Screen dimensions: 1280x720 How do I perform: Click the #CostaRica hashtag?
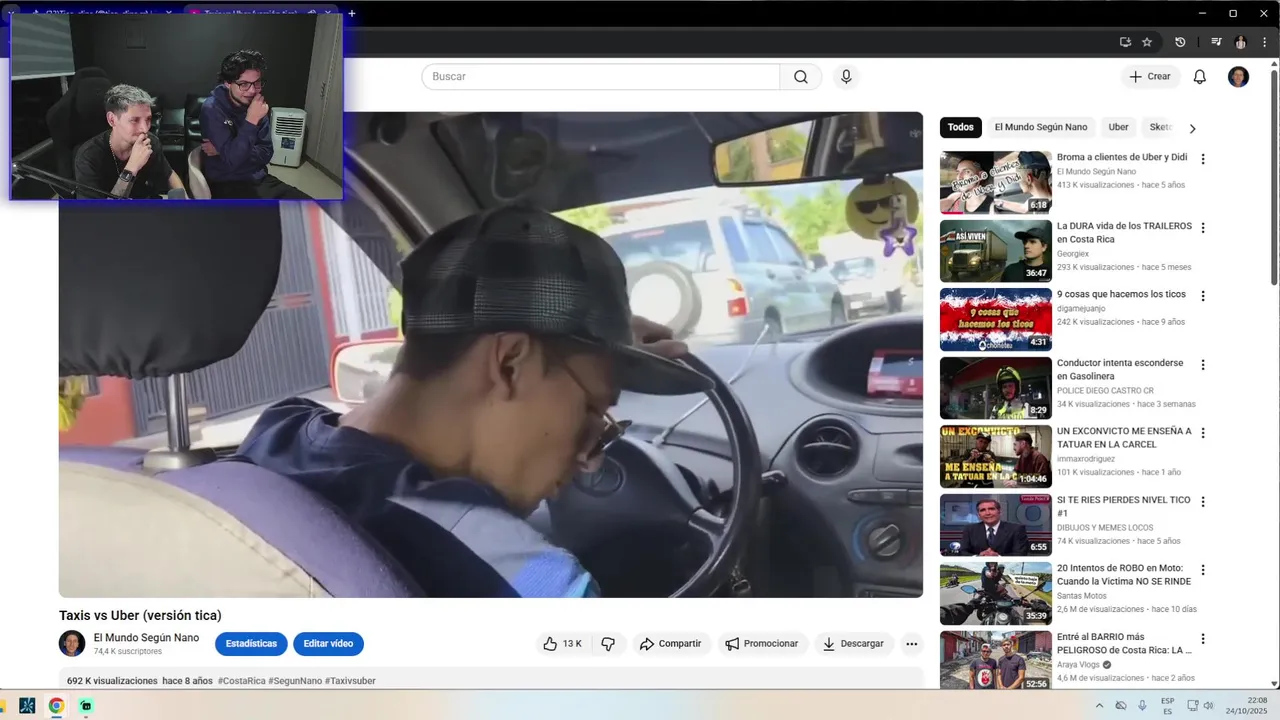241,681
